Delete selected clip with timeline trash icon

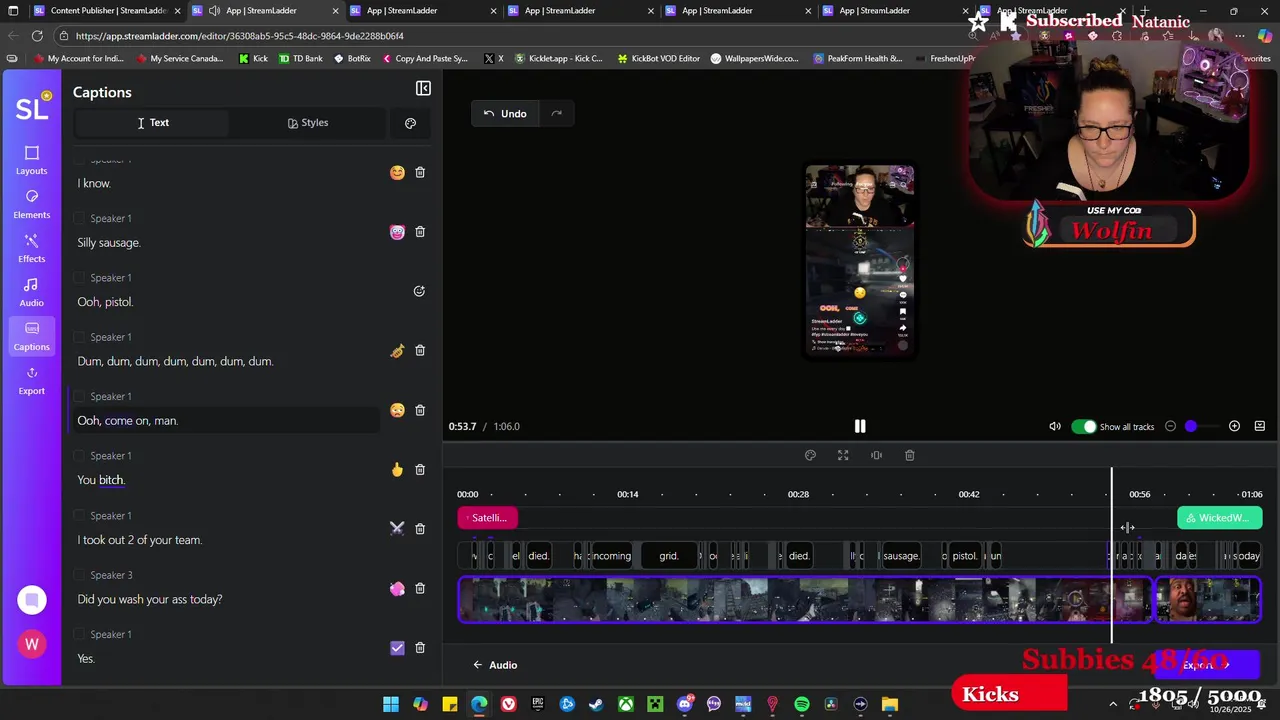(x=909, y=455)
